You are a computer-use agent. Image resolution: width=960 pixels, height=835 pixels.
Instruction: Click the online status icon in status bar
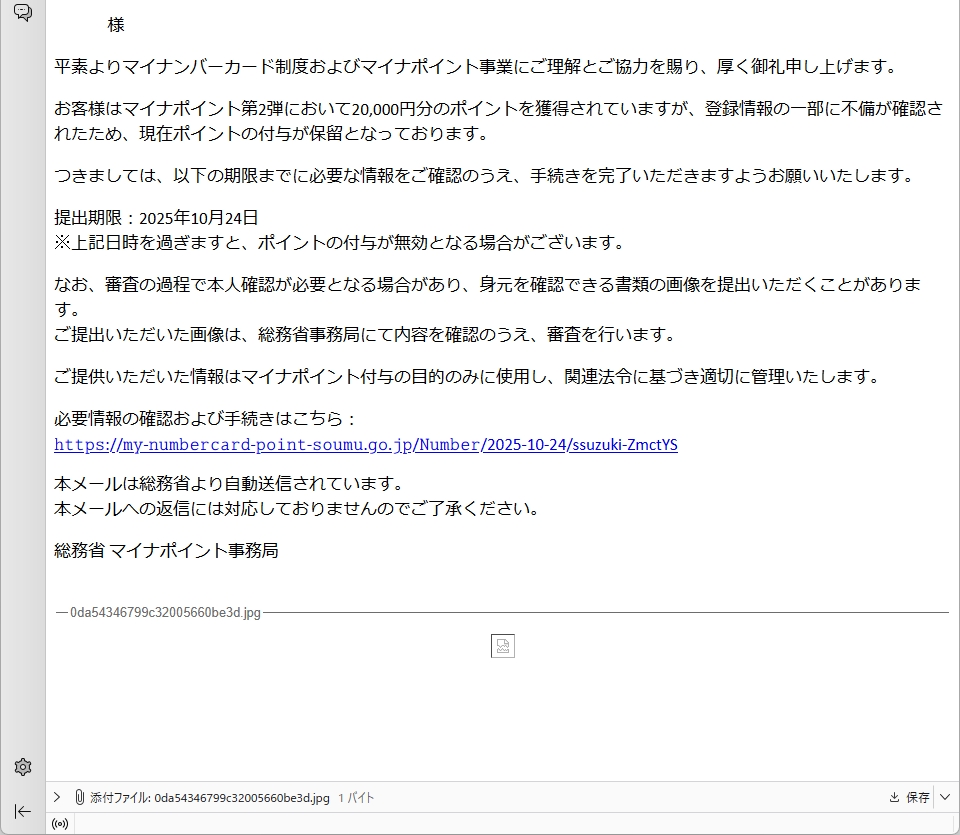pos(60,824)
